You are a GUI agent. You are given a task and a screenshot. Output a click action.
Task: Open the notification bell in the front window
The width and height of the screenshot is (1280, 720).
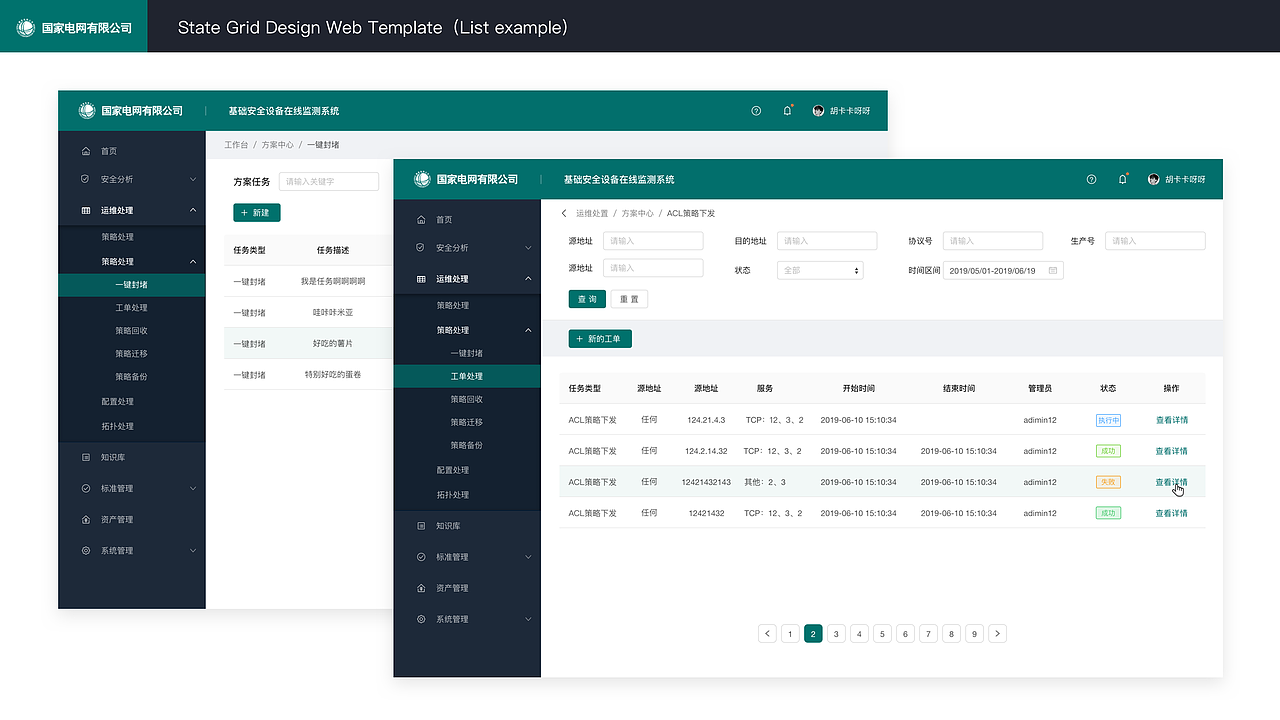1122,179
